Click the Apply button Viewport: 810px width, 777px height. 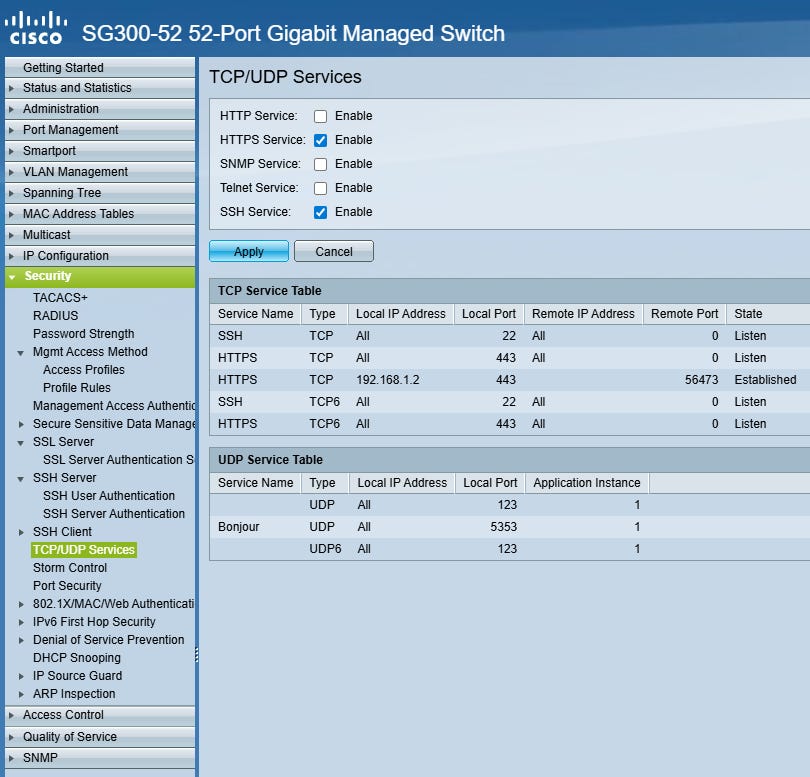tap(249, 251)
